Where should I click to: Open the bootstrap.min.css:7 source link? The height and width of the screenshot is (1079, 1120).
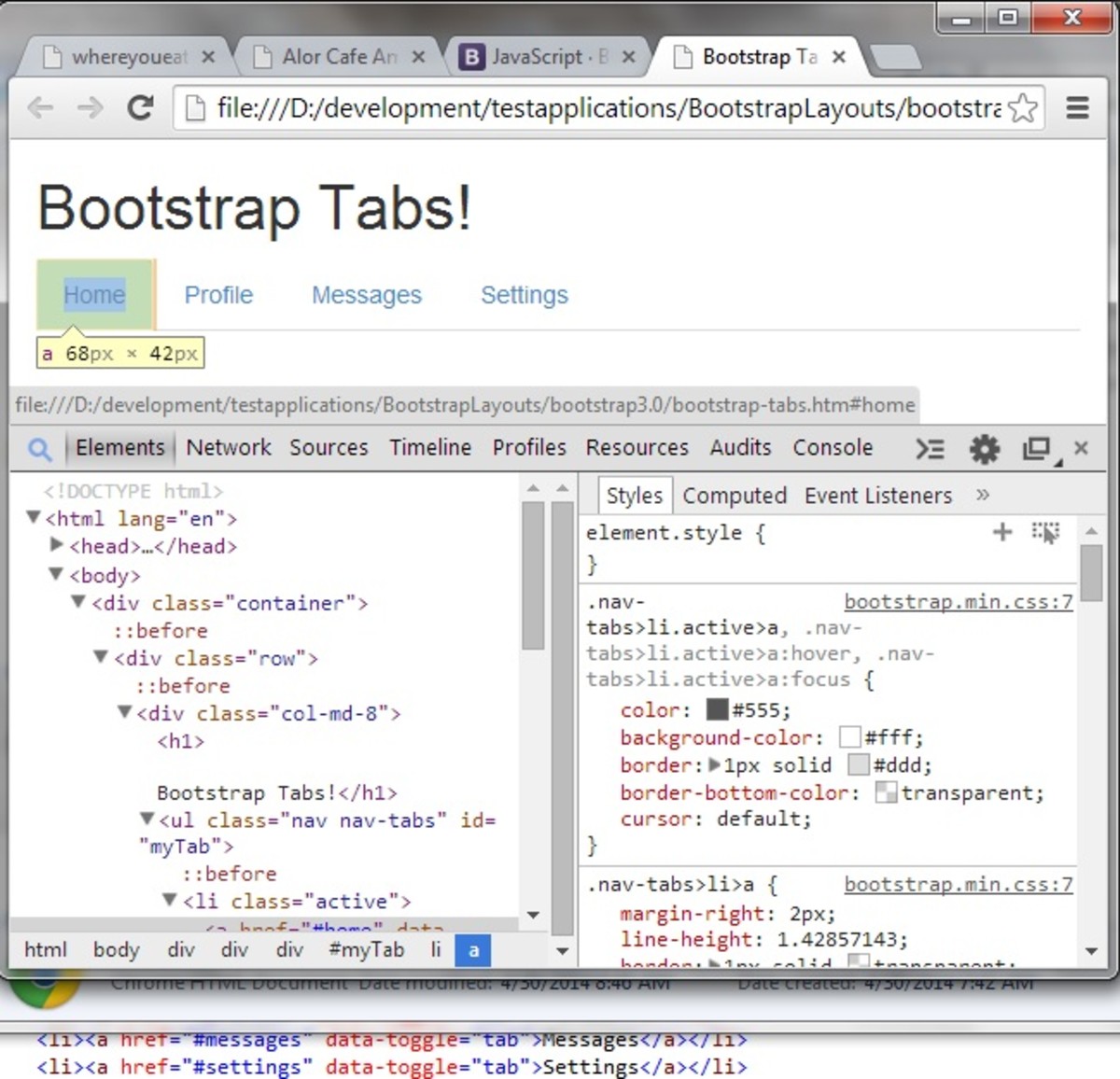(958, 602)
